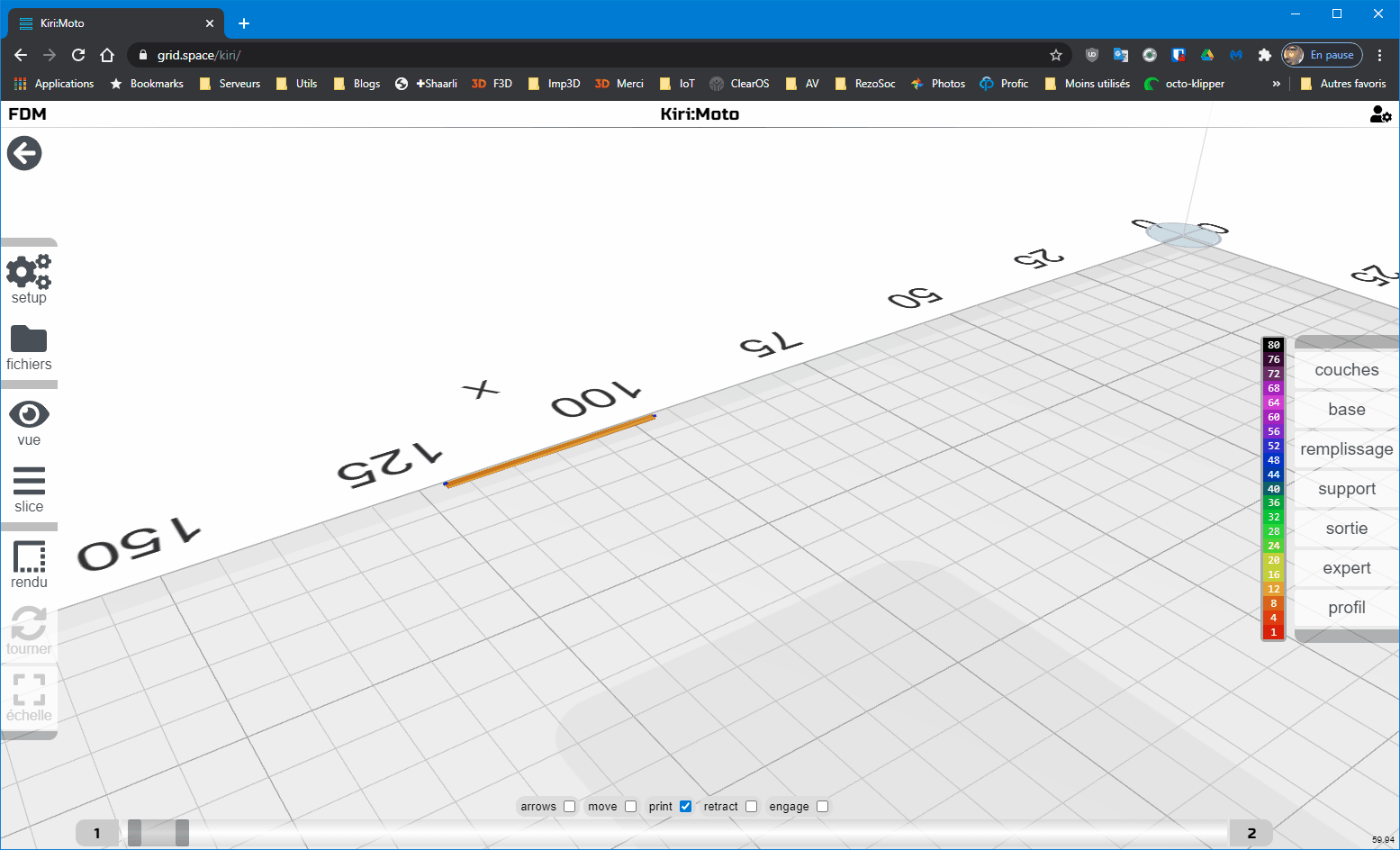The width and height of the screenshot is (1400, 850).
Task: Open the Chrome three-dot menu
Action: click(1379, 55)
